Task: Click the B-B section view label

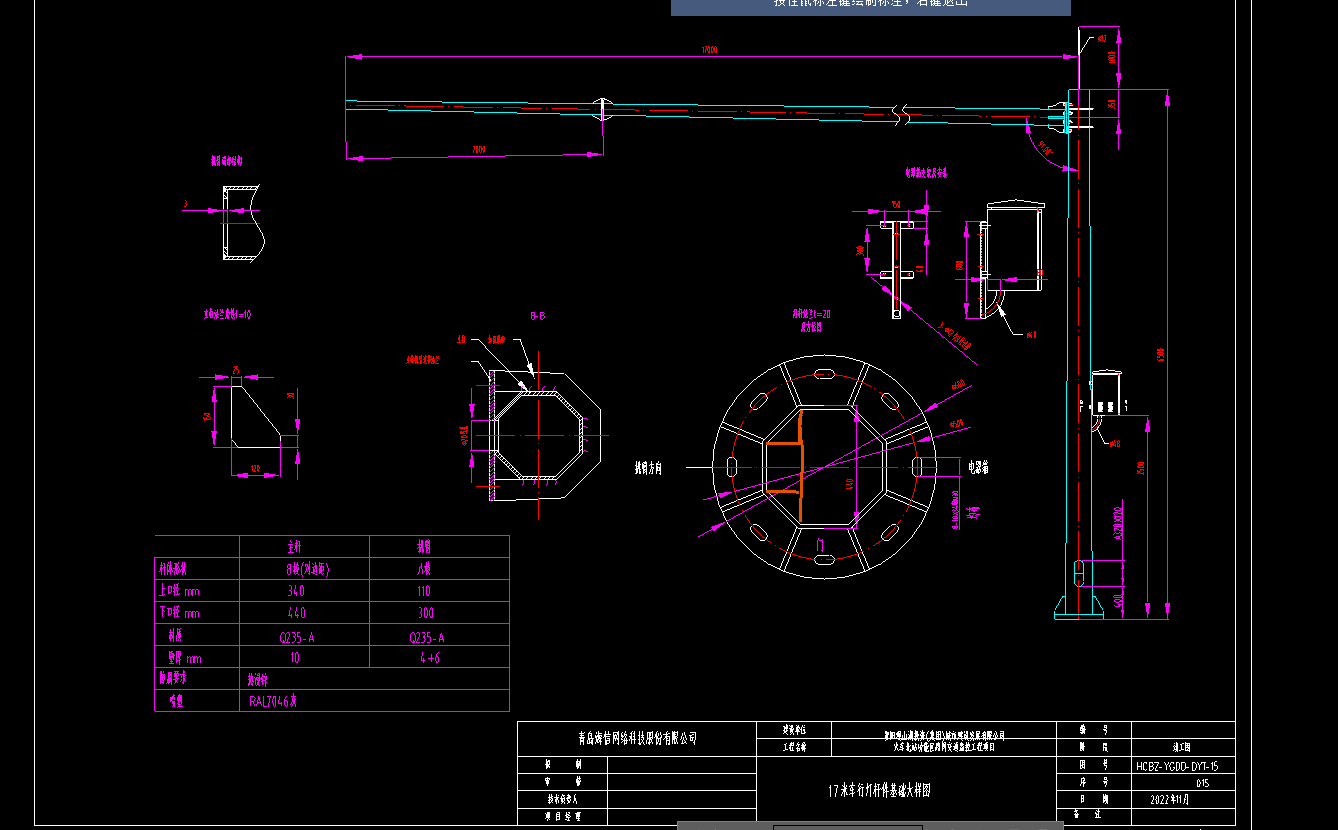Action: pyautogui.click(x=536, y=316)
